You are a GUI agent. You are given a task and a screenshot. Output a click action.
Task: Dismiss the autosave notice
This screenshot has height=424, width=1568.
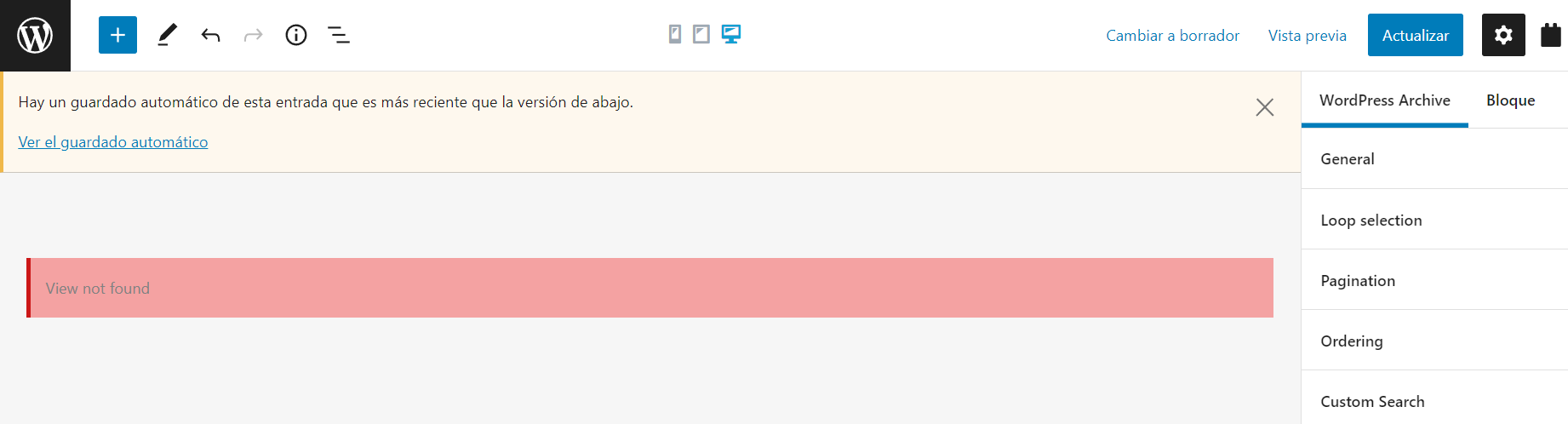coord(1264,107)
